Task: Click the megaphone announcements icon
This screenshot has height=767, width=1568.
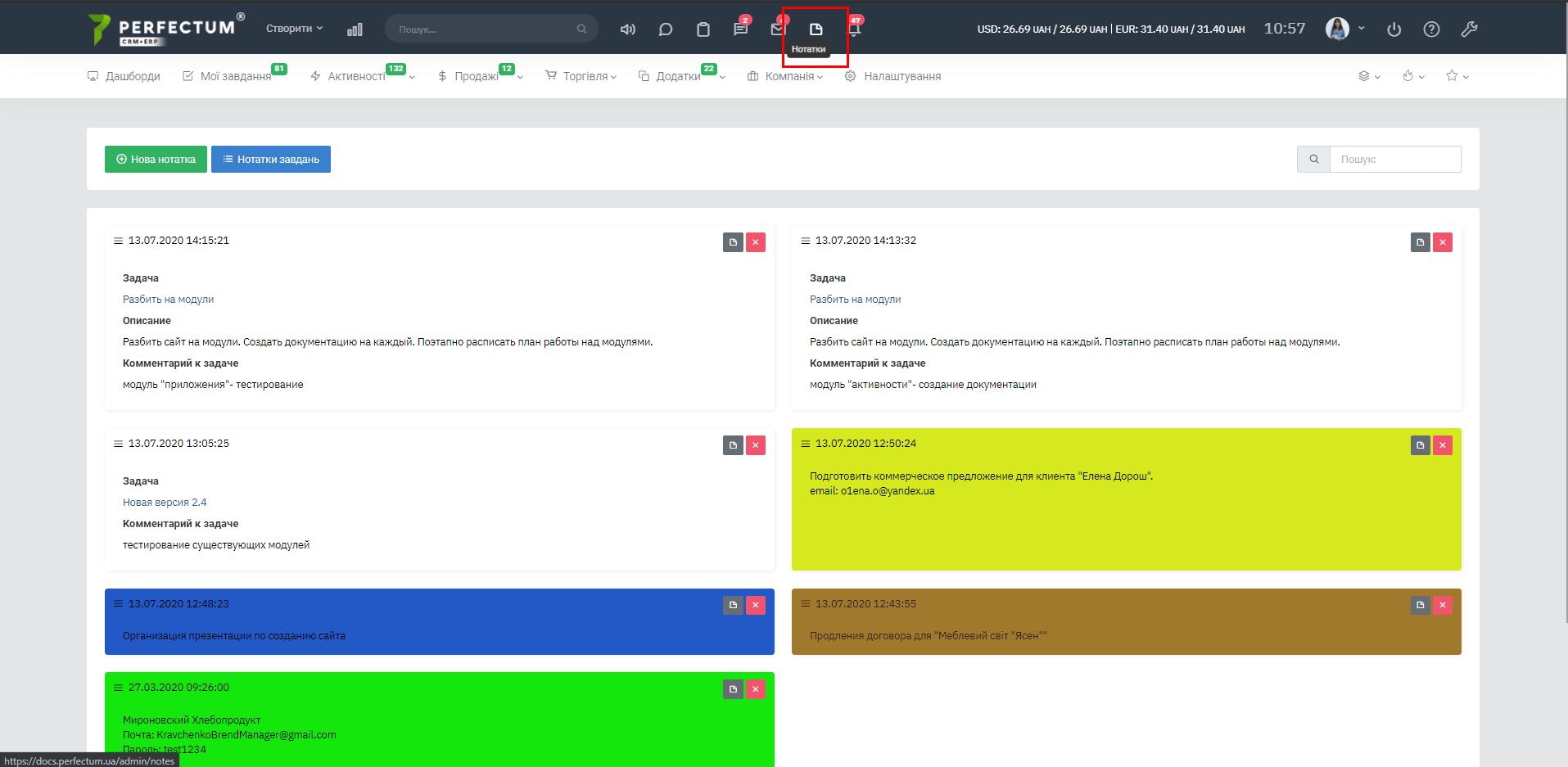Action: (628, 29)
